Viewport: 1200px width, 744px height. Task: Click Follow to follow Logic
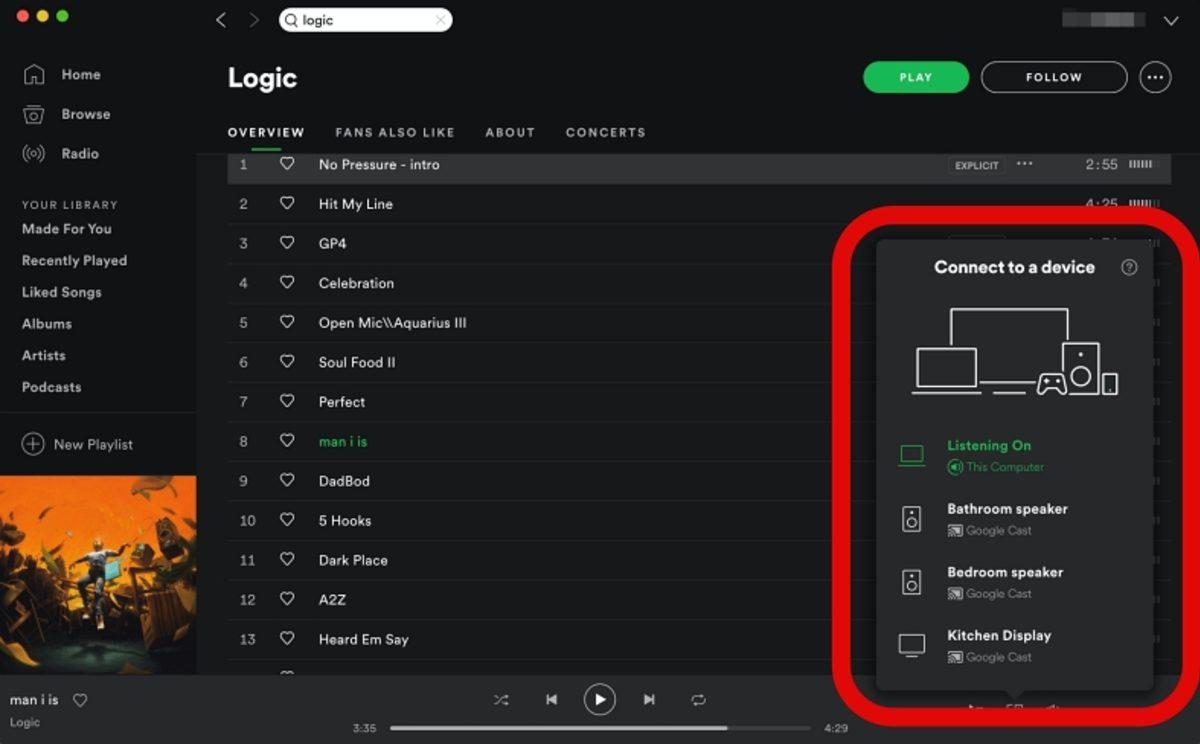coord(1053,77)
